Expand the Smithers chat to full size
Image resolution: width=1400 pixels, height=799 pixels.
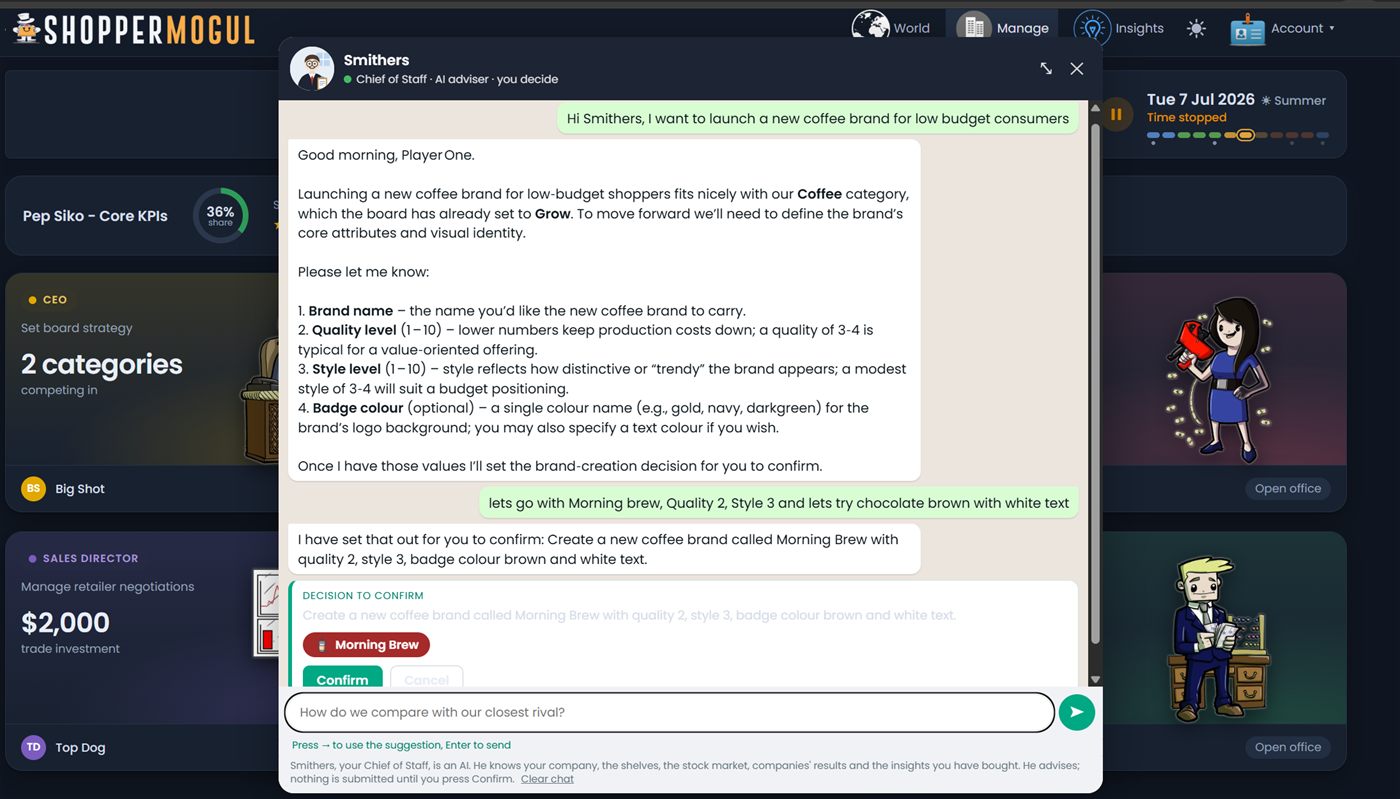(x=1046, y=68)
